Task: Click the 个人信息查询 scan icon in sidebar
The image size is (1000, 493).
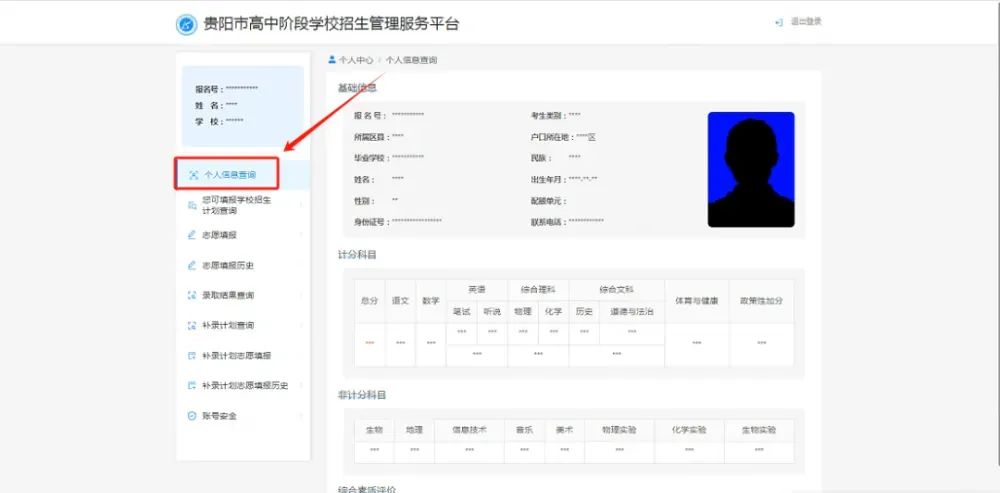Action: [194, 175]
